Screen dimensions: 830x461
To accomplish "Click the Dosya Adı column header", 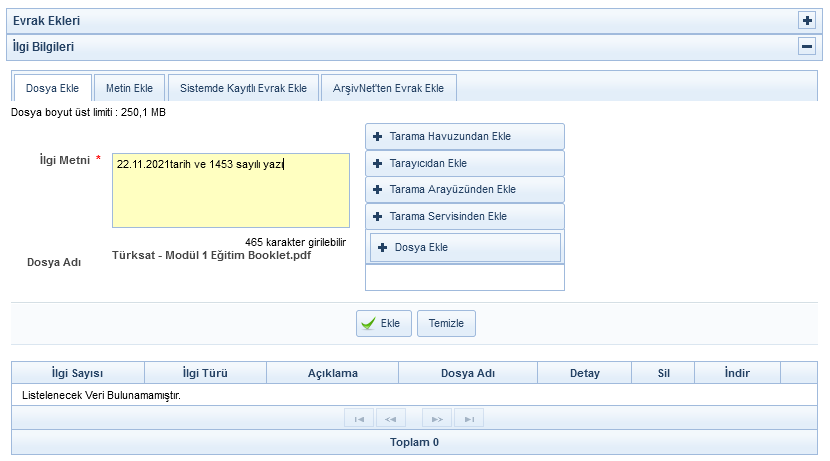I will pyautogui.click(x=467, y=373).
